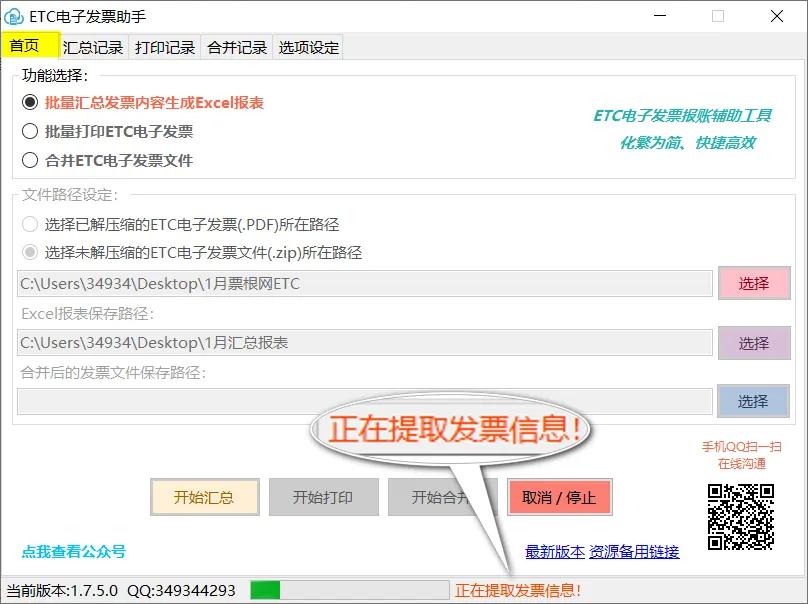Click purple 选择 button for Excel report path

click(x=754, y=343)
